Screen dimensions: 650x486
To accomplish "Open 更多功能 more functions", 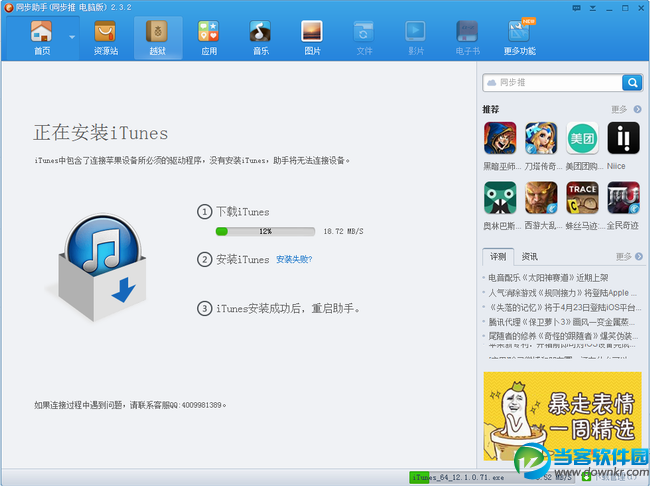I will point(519,38).
